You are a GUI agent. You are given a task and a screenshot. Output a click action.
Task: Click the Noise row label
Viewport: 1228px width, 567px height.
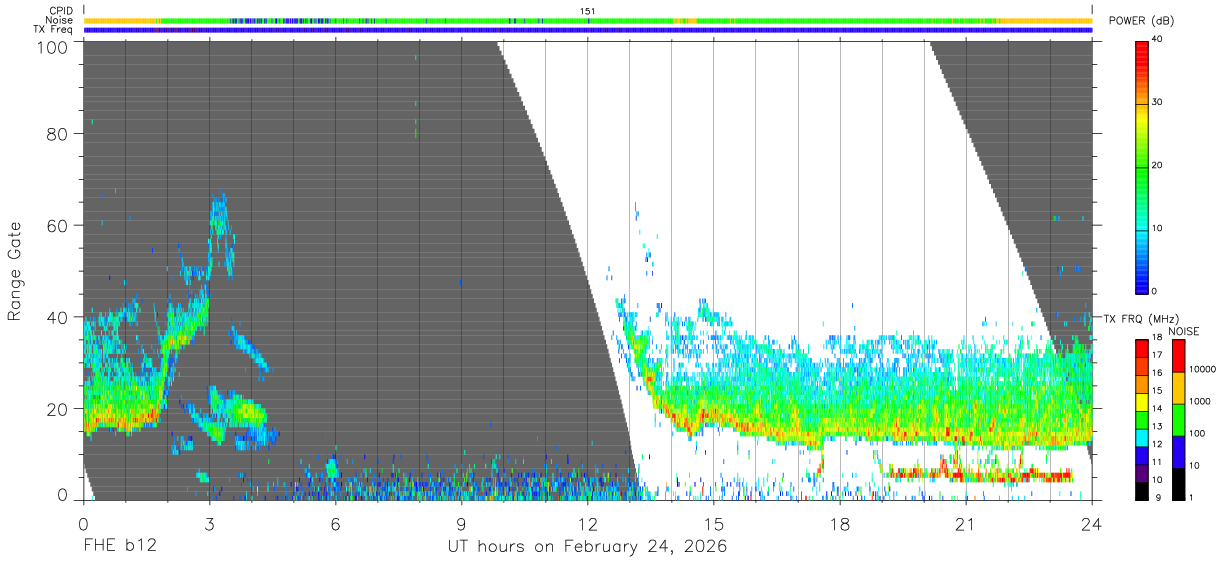coord(59,20)
